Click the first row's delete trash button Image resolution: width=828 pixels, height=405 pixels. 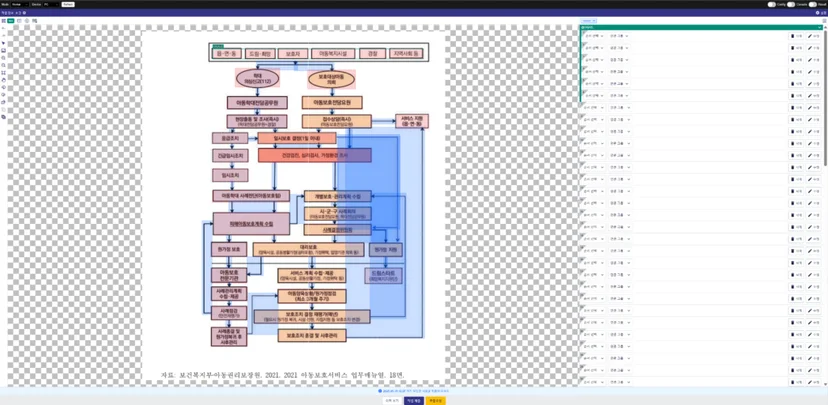pyautogui.click(x=796, y=35)
